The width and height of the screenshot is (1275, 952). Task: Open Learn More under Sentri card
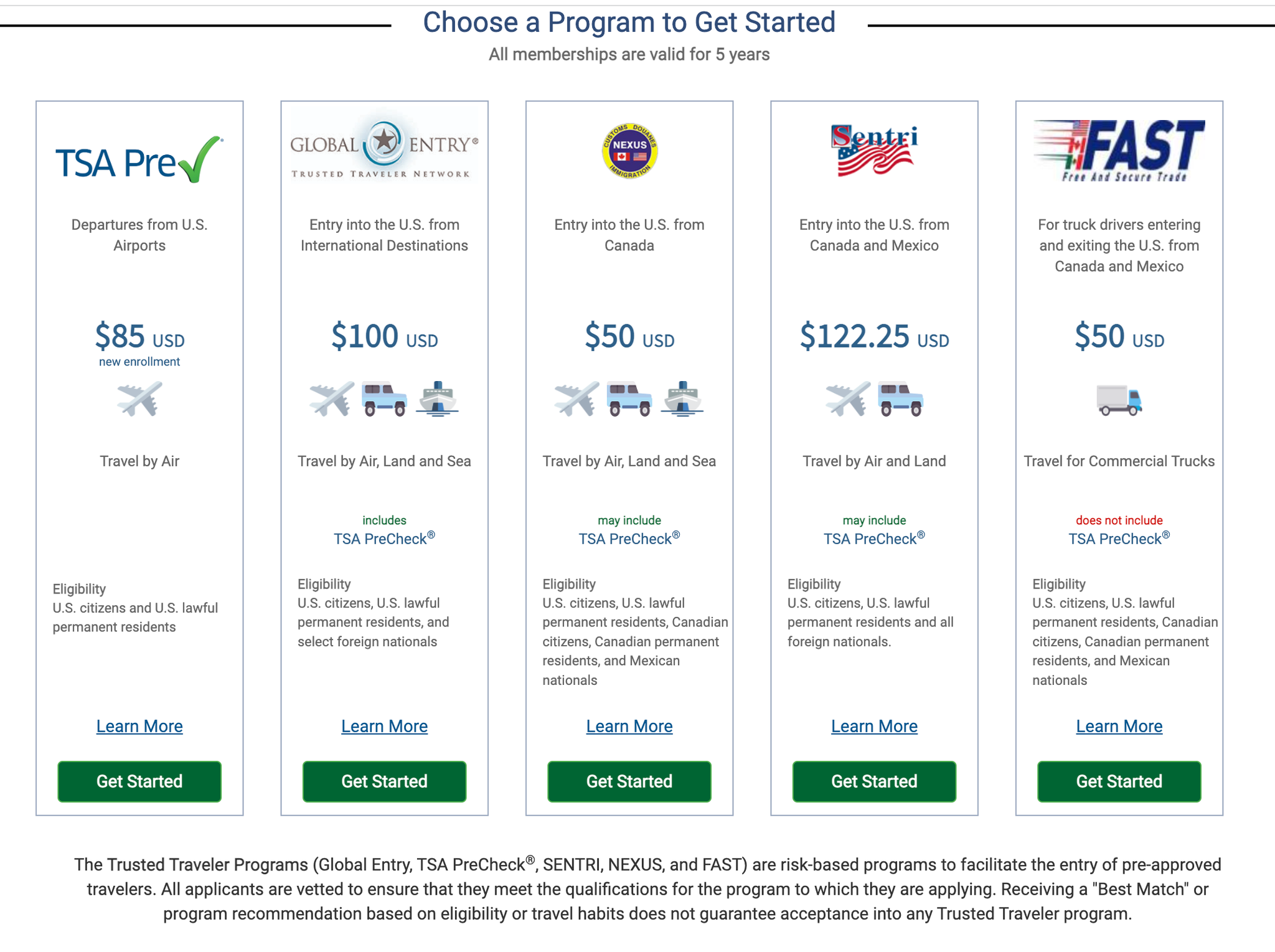tap(874, 726)
